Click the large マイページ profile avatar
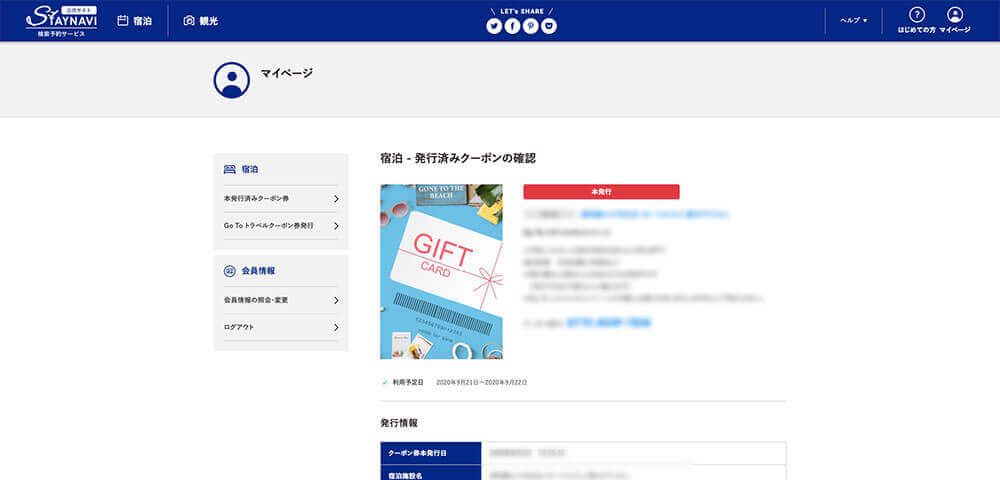 coord(232,80)
